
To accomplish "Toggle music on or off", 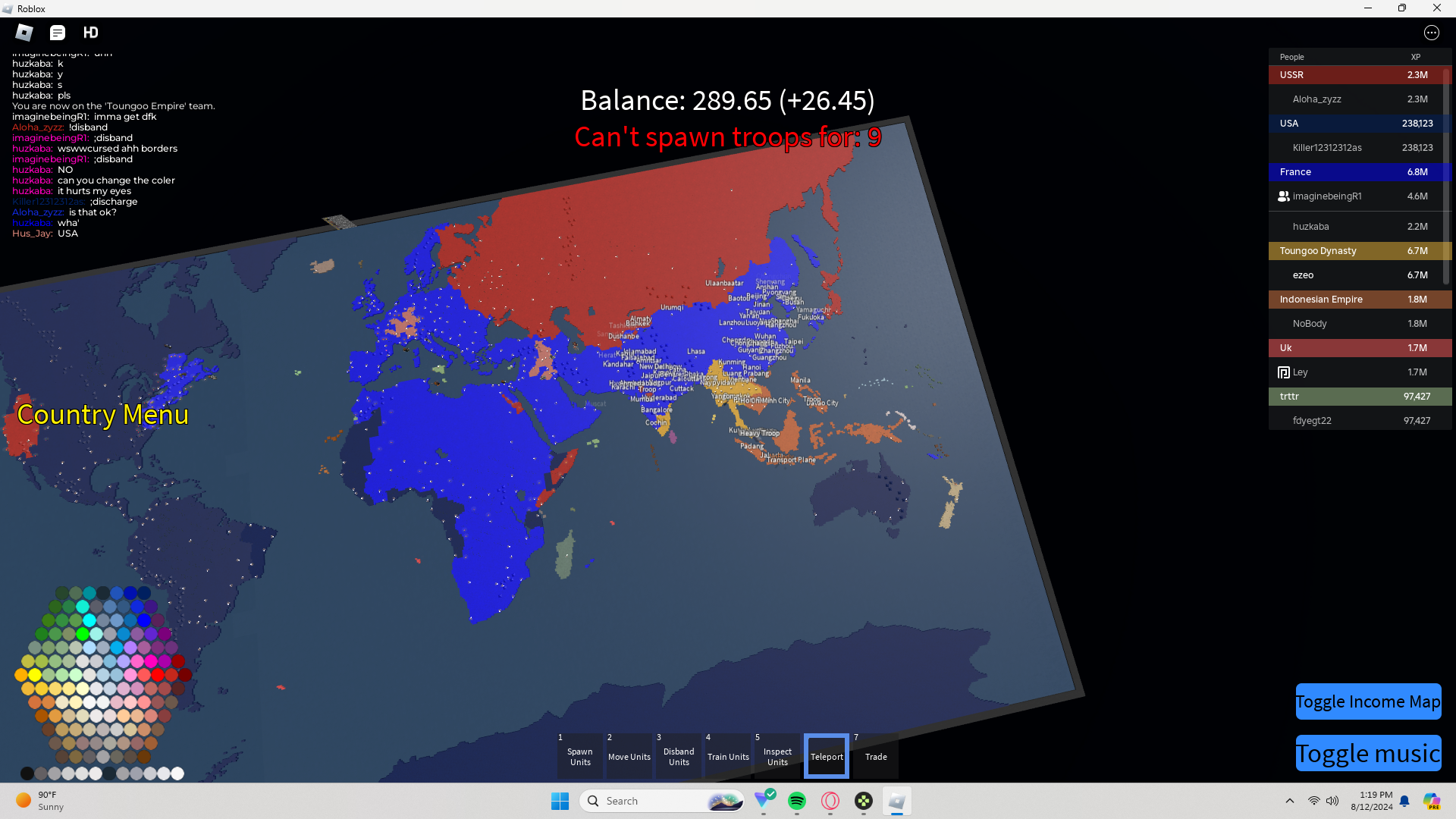I will pos(1367,753).
